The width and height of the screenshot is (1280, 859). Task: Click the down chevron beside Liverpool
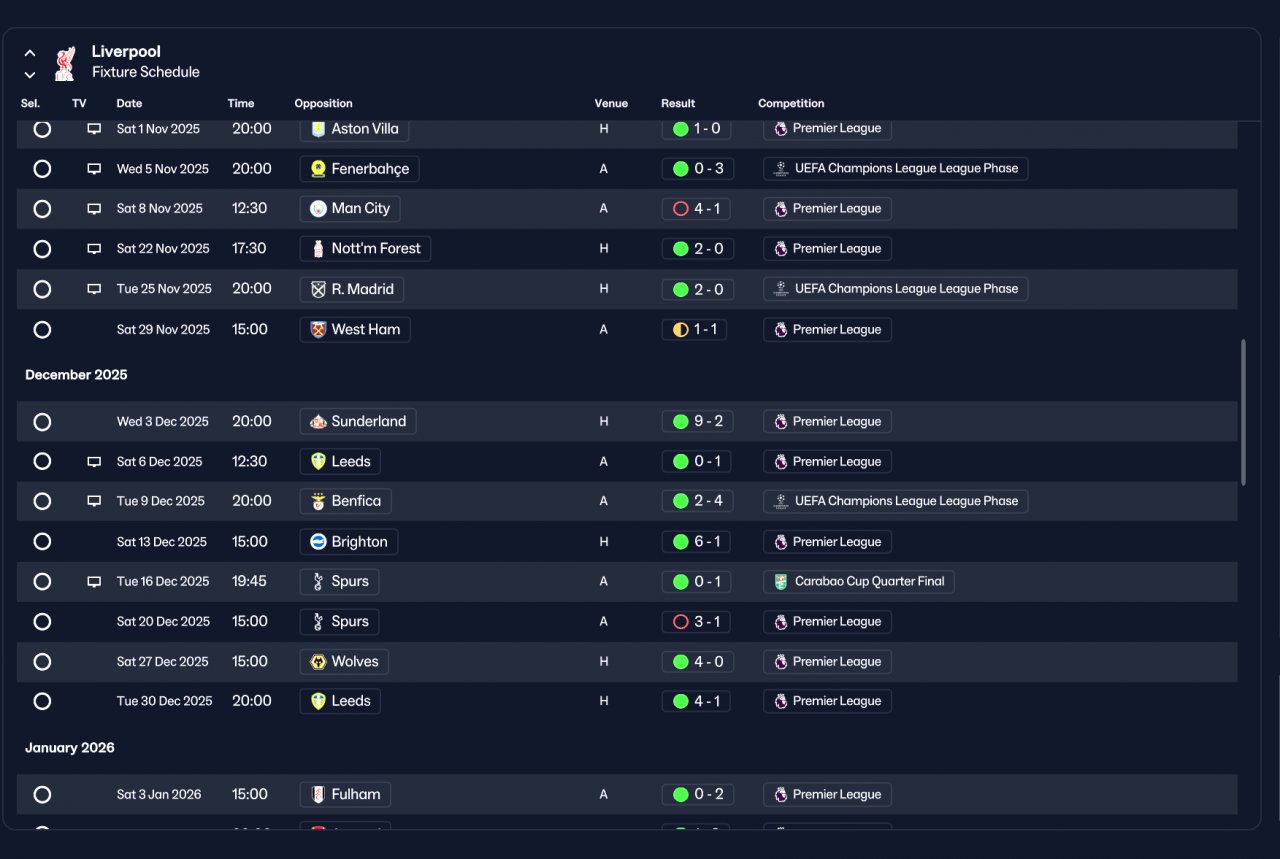coord(30,75)
